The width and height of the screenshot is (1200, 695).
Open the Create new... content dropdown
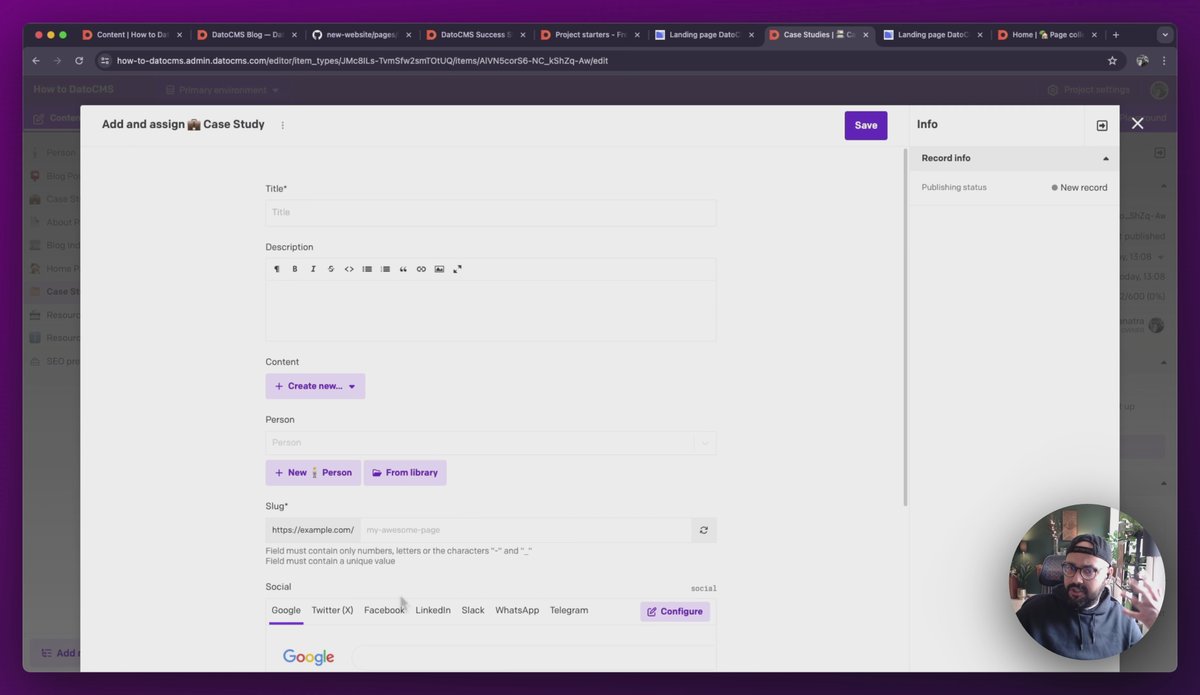pos(315,386)
